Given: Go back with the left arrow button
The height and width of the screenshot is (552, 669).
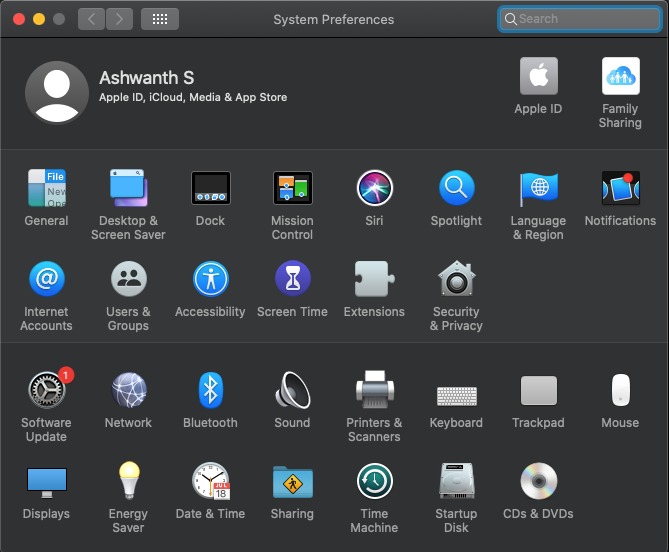Looking at the screenshot, I should pos(91,19).
